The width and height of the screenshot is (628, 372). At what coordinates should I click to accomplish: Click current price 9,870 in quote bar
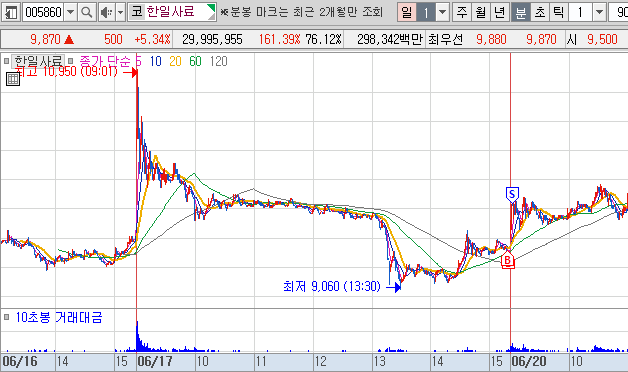pos(45,39)
